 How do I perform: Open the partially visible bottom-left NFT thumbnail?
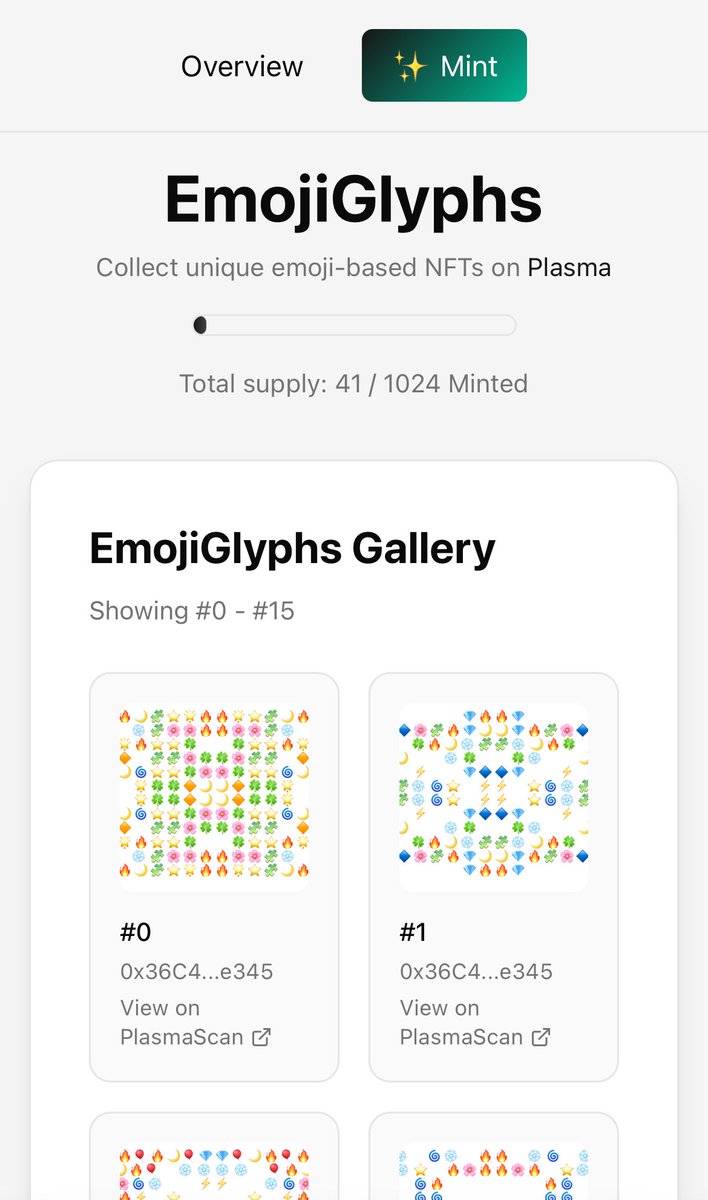click(214, 1170)
